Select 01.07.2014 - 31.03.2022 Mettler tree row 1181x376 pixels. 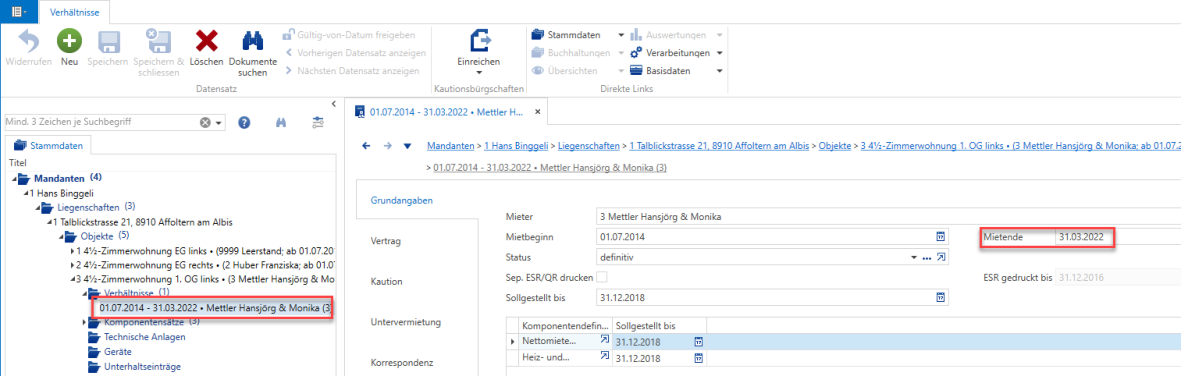click(x=214, y=308)
